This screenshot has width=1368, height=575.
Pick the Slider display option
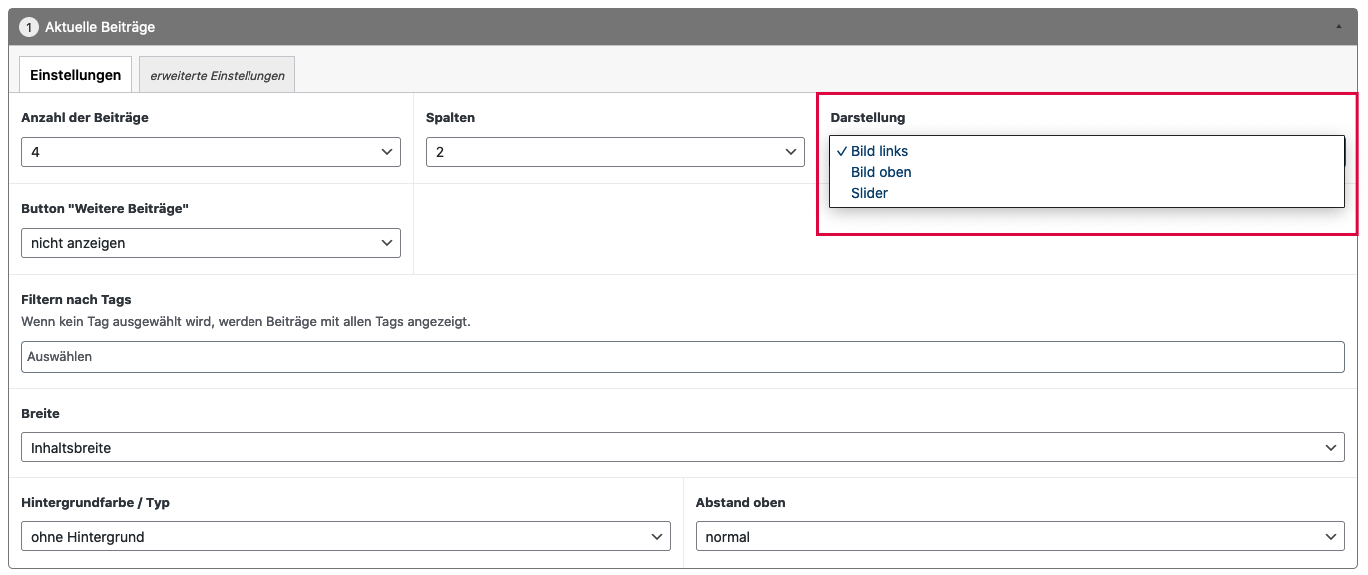click(x=869, y=193)
